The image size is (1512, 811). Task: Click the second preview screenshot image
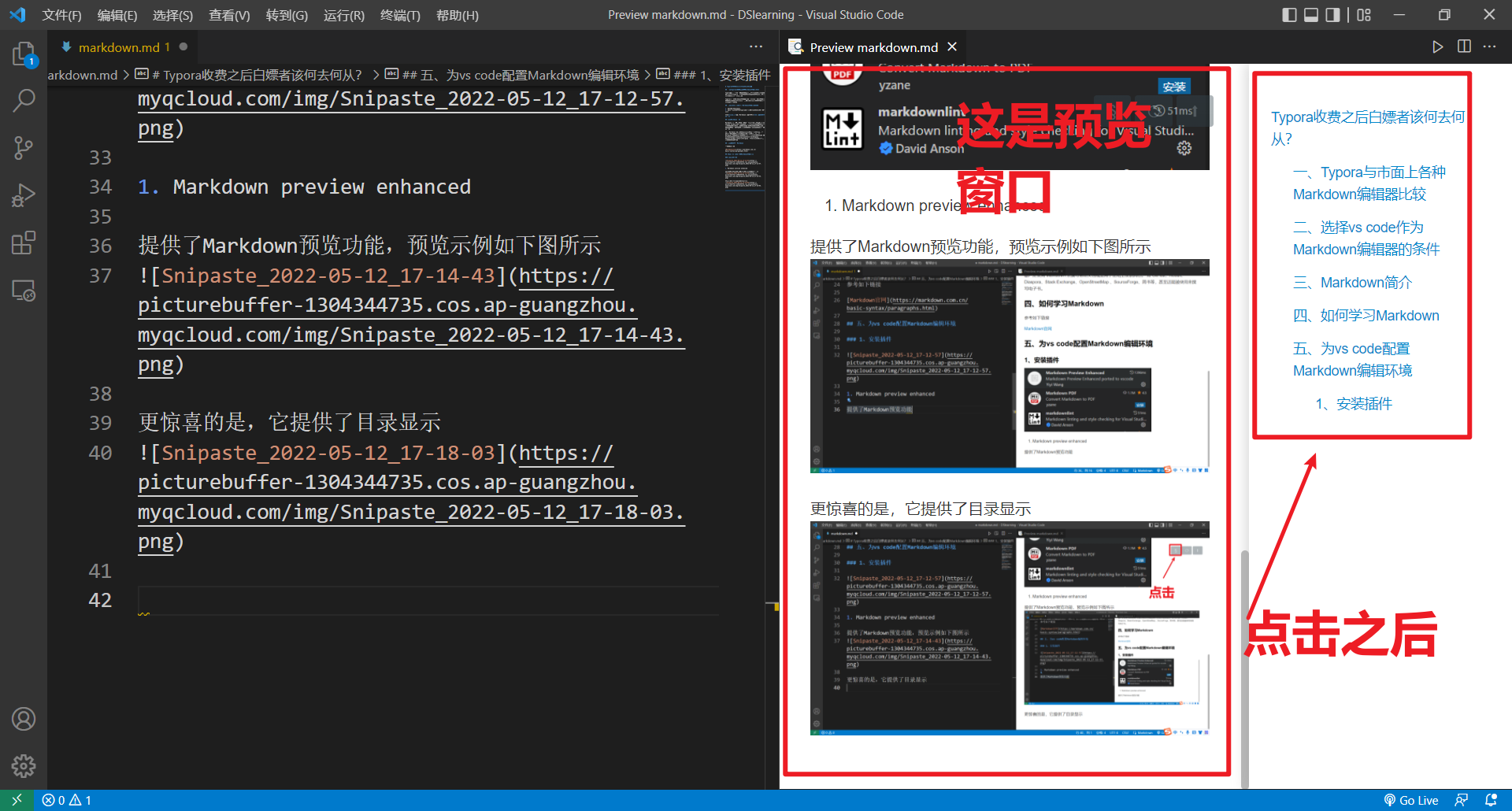pos(1010,628)
